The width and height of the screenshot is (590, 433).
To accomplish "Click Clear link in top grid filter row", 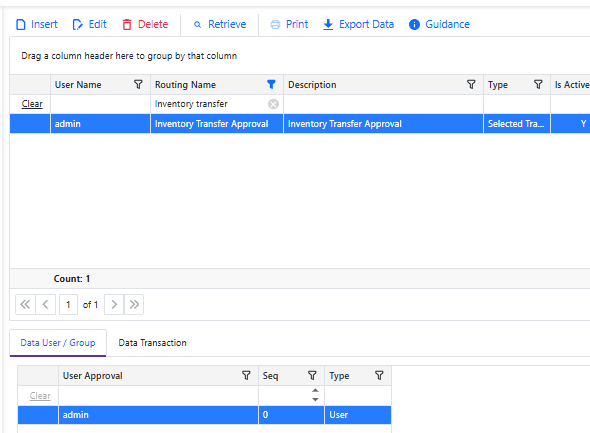I will pos(32,104).
